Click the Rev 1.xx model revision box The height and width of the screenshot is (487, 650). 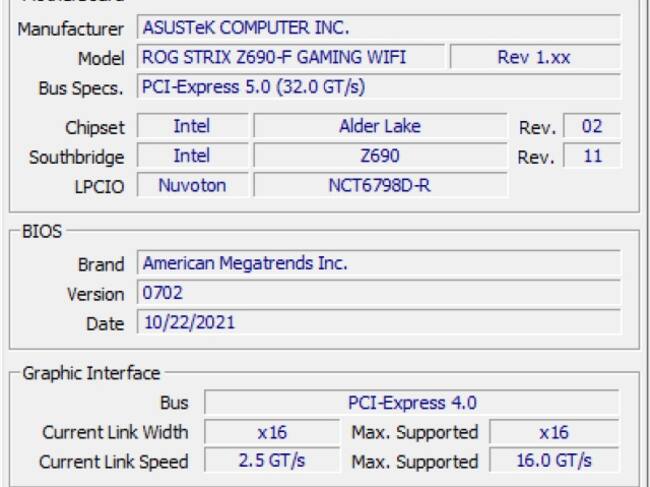[x=534, y=57]
